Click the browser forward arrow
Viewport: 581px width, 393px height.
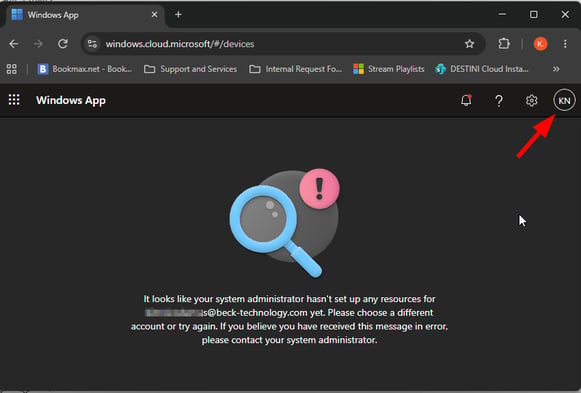(x=38, y=44)
